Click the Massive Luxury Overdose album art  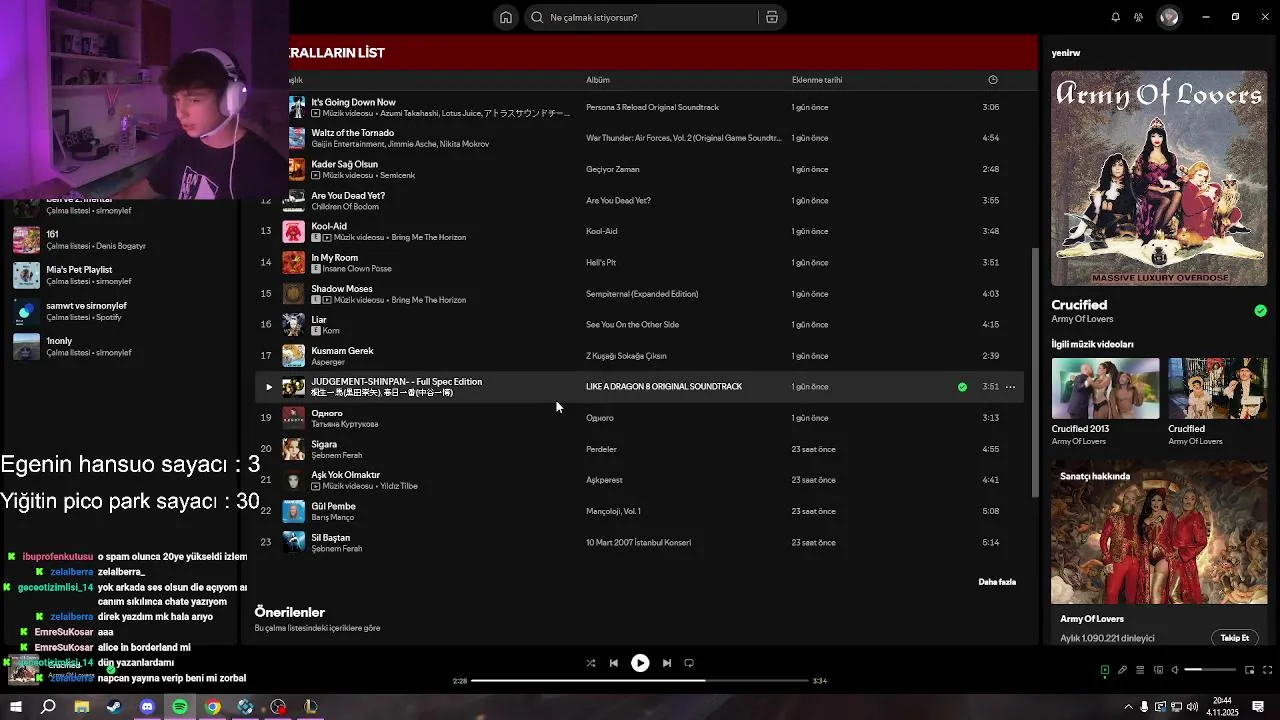(x=1159, y=178)
